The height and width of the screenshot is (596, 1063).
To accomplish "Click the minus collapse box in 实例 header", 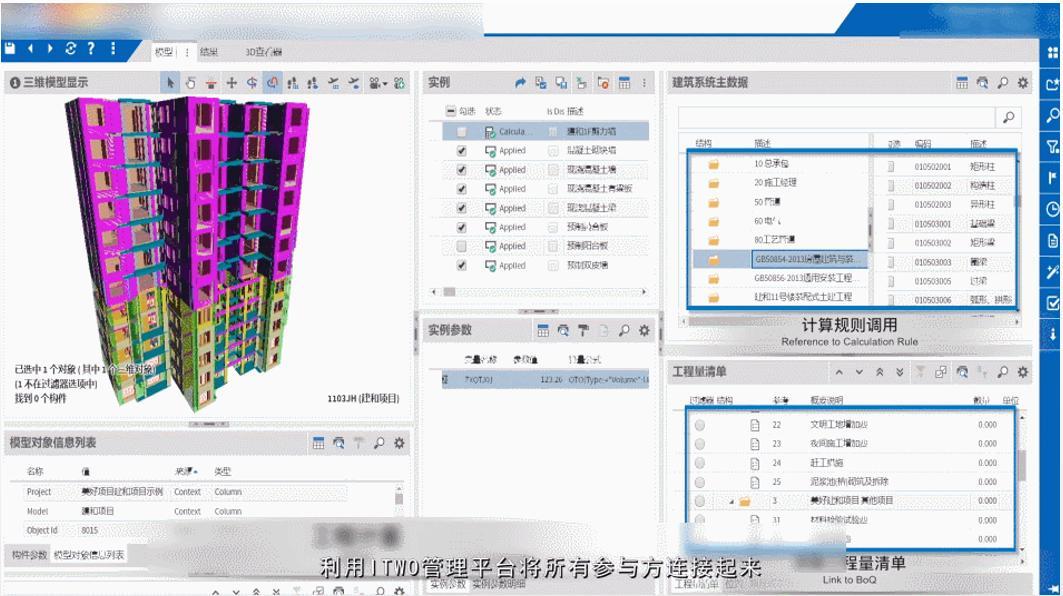I will [x=450, y=111].
